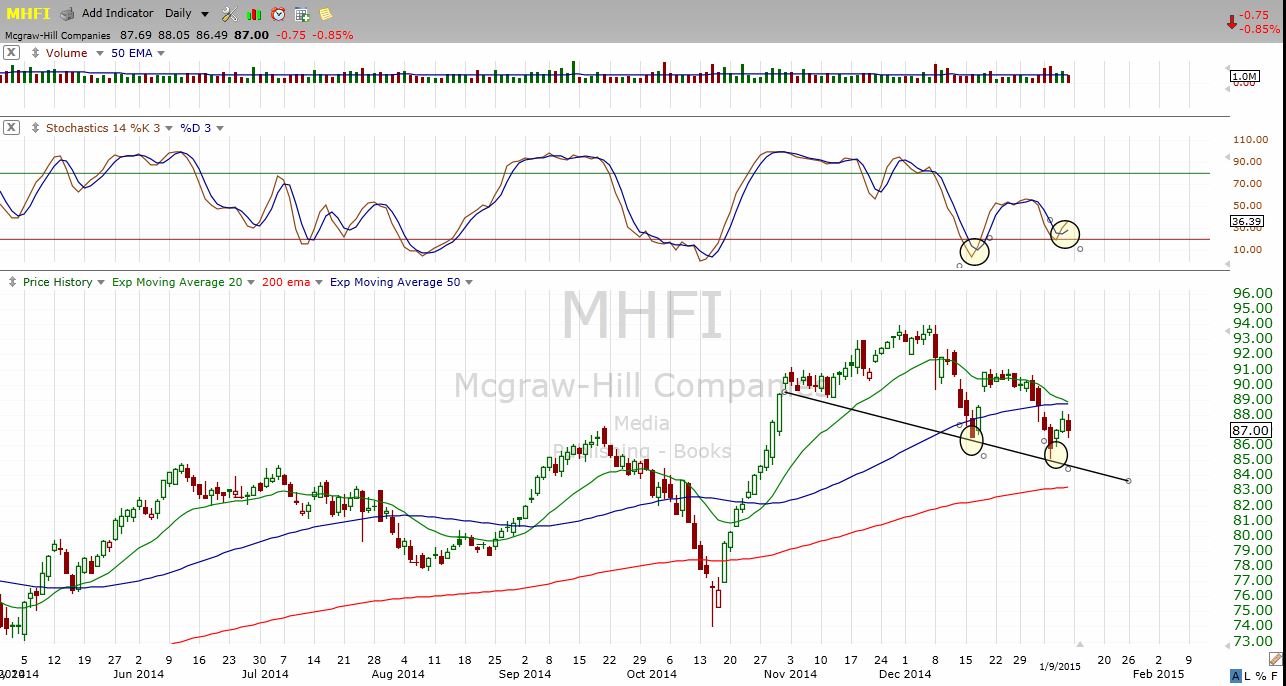Click the yellow MHFI ticker symbol
Viewport: 1286px width, 686px height.
coord(28,14)
